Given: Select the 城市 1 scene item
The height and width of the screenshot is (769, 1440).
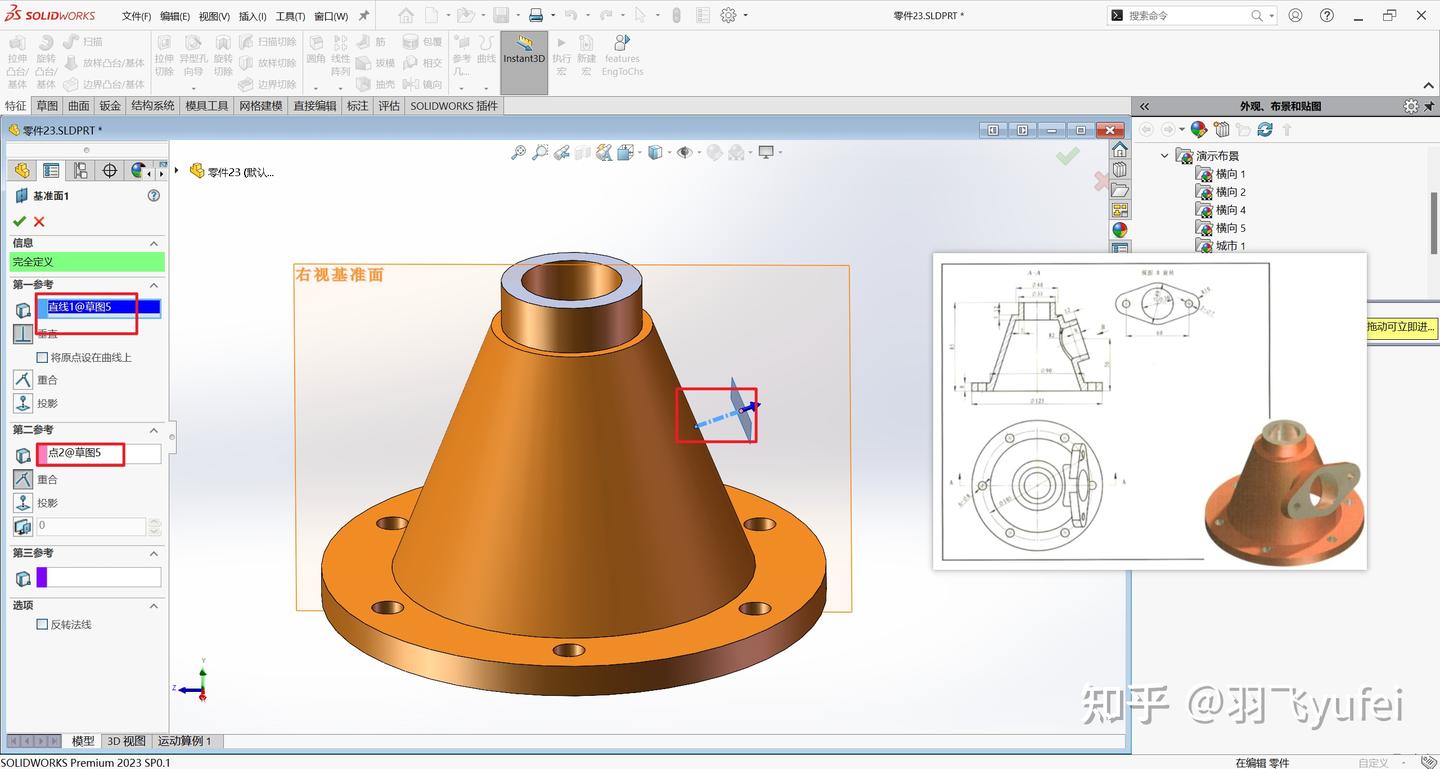Looking at the screenshot, I should pos(1230,245).
